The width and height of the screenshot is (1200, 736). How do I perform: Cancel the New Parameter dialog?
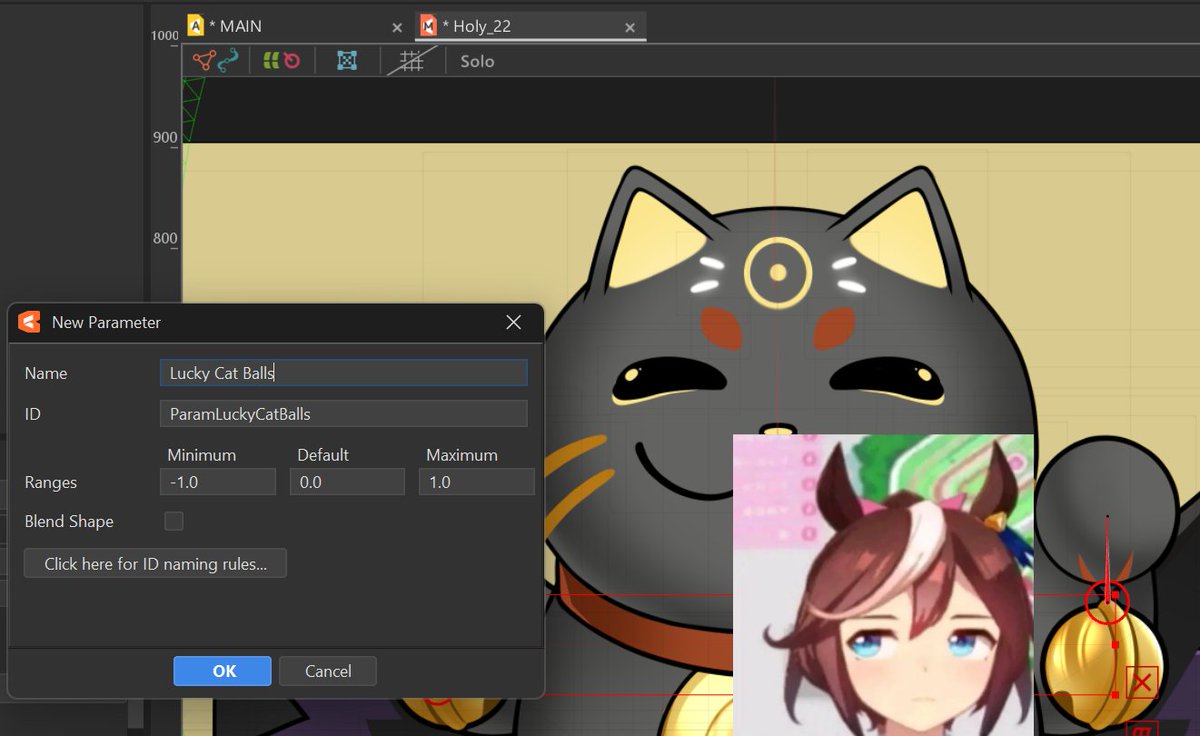point(328,671)
